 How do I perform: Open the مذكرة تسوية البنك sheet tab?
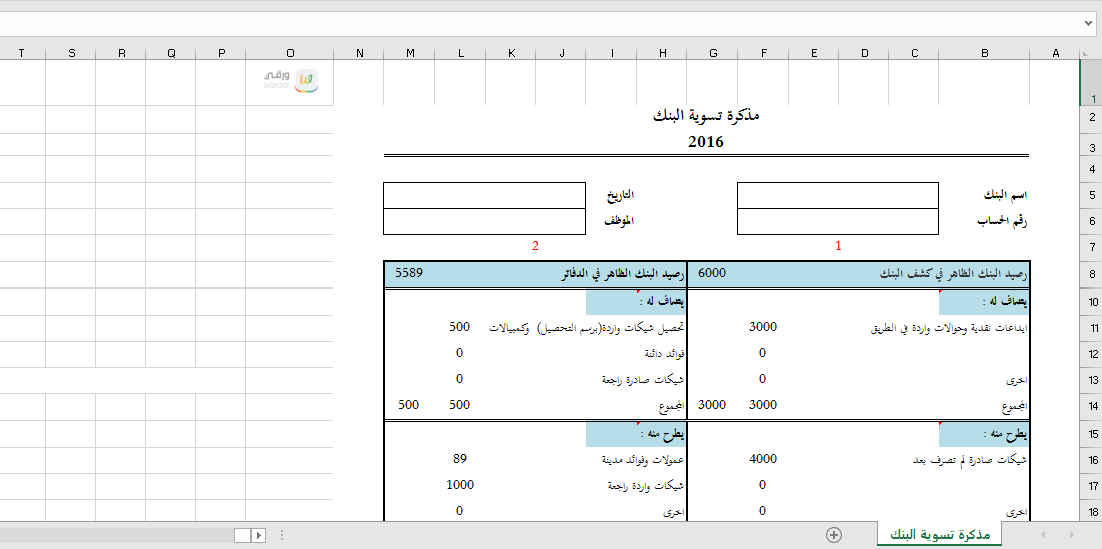click(939, 535)
